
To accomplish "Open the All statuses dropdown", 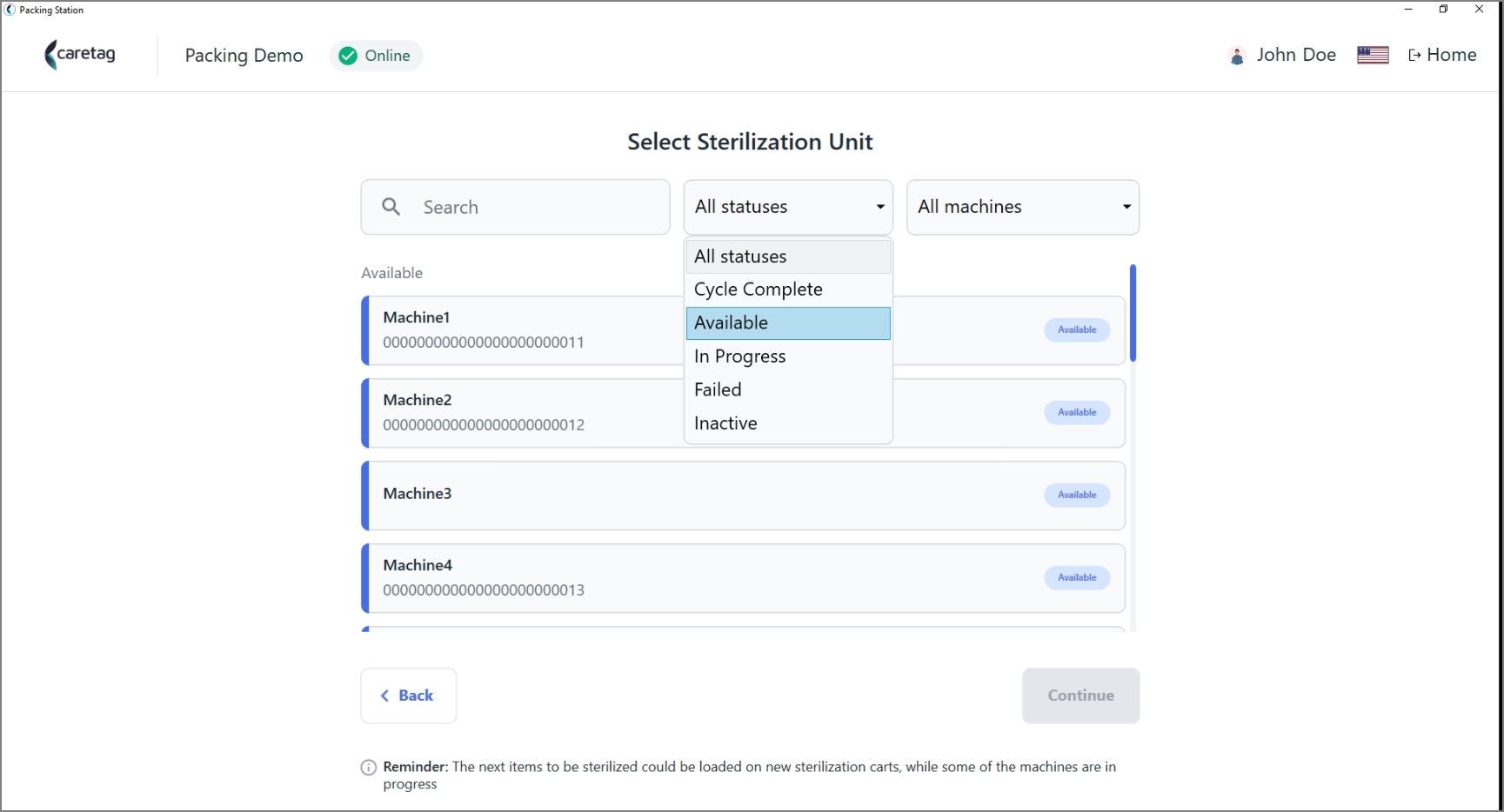I will (x=788, y=207).
